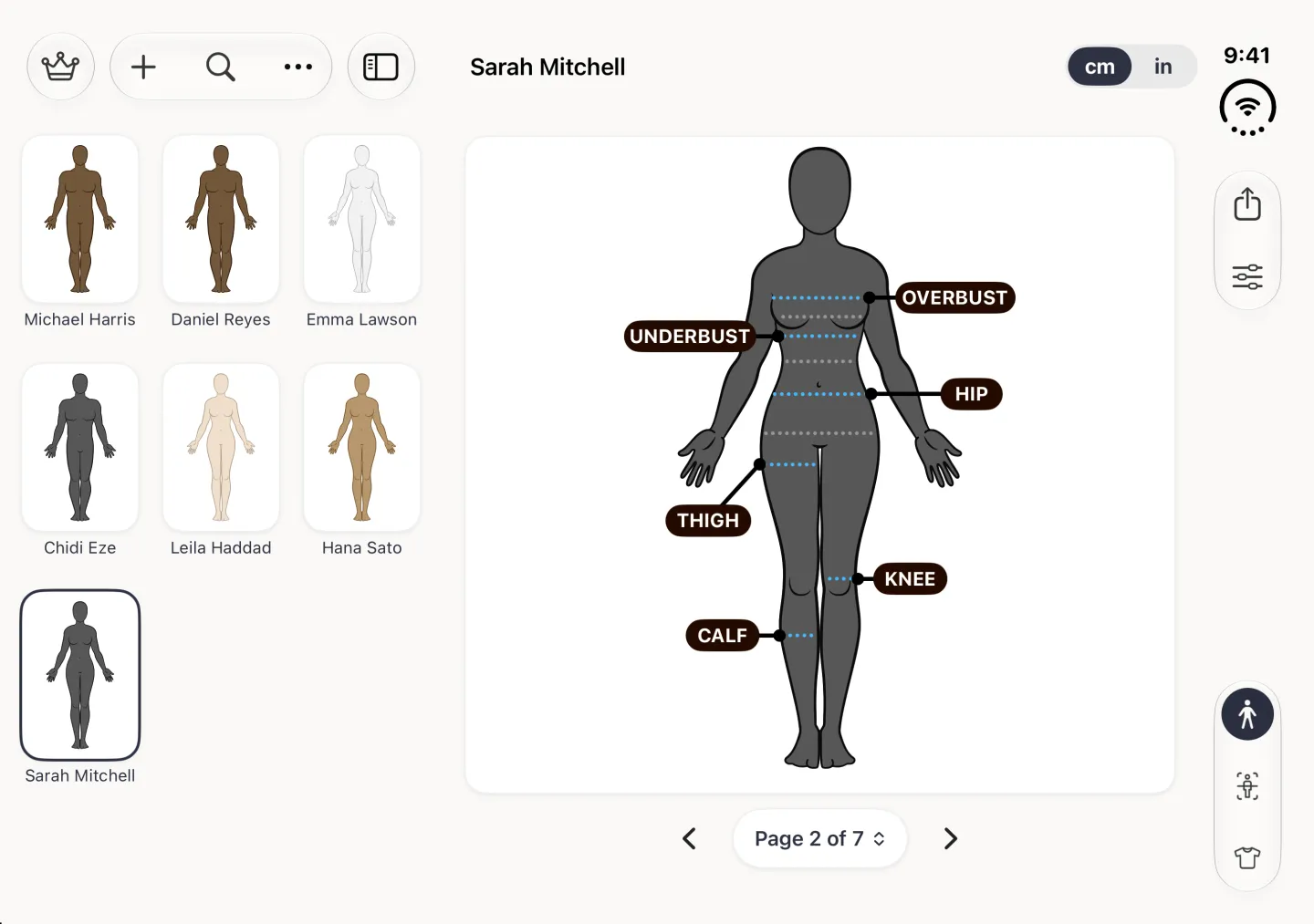Select the Hana Sato profile thumbnail

point(362,447)
